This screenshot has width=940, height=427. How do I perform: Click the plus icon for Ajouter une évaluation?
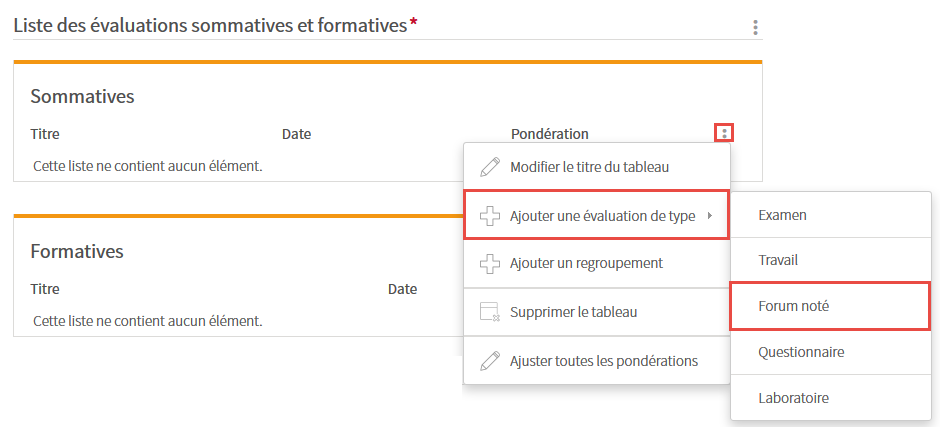pyautogui.click(x=490, y=216)
